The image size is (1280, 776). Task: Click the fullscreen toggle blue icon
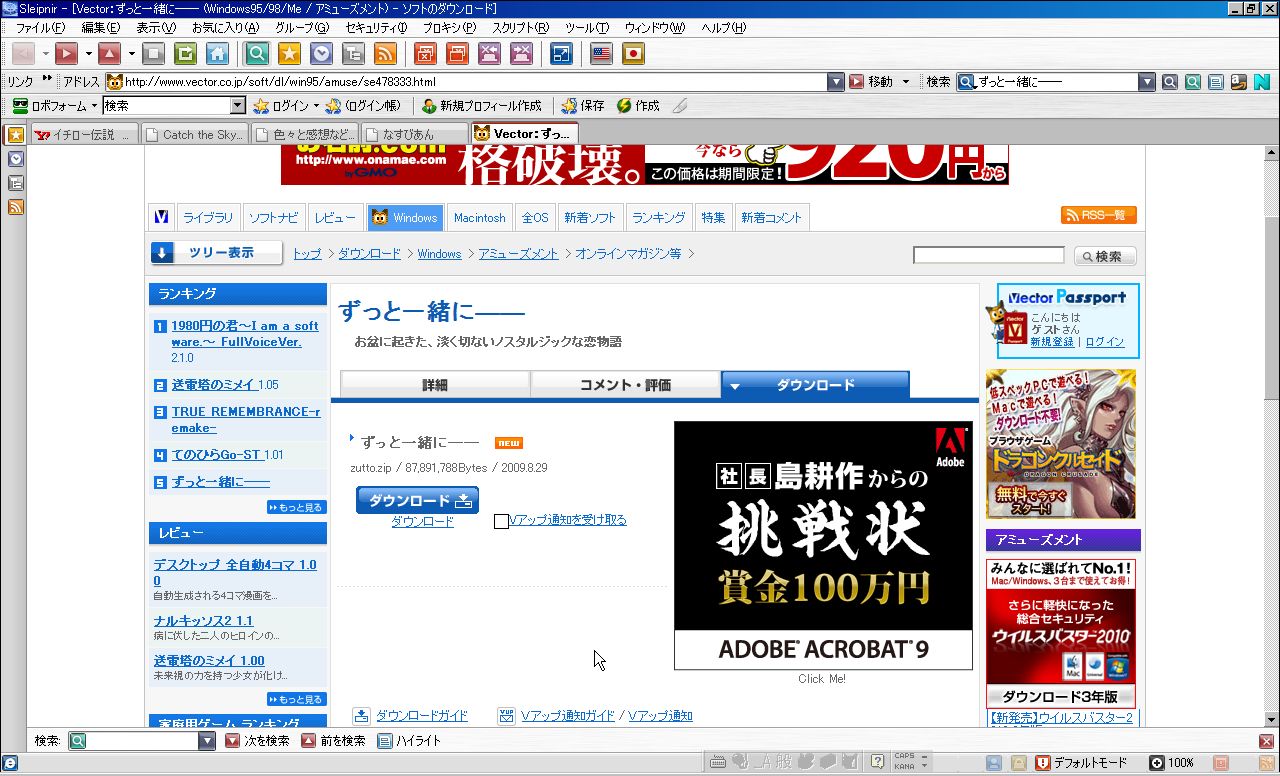[x=562, y=54]
